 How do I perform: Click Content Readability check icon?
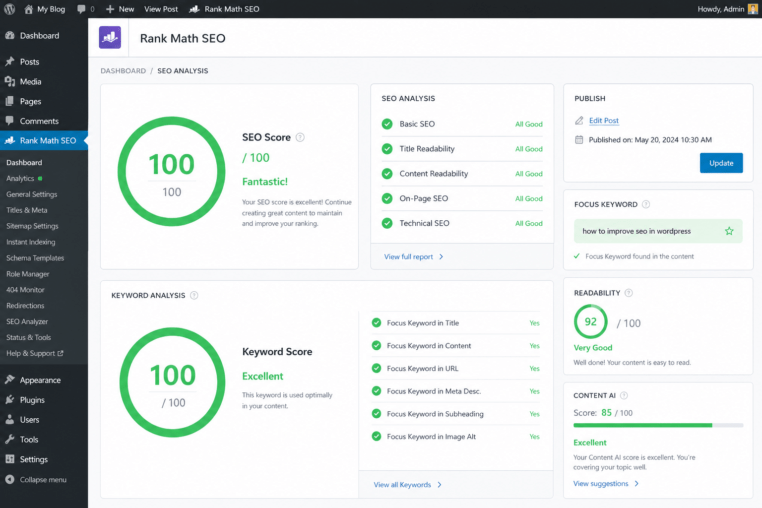387,174
